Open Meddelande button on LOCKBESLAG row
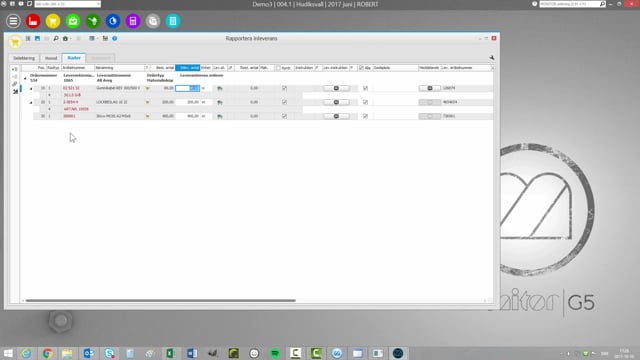This screenshot has height=360, width=640. tap(430, 102)
